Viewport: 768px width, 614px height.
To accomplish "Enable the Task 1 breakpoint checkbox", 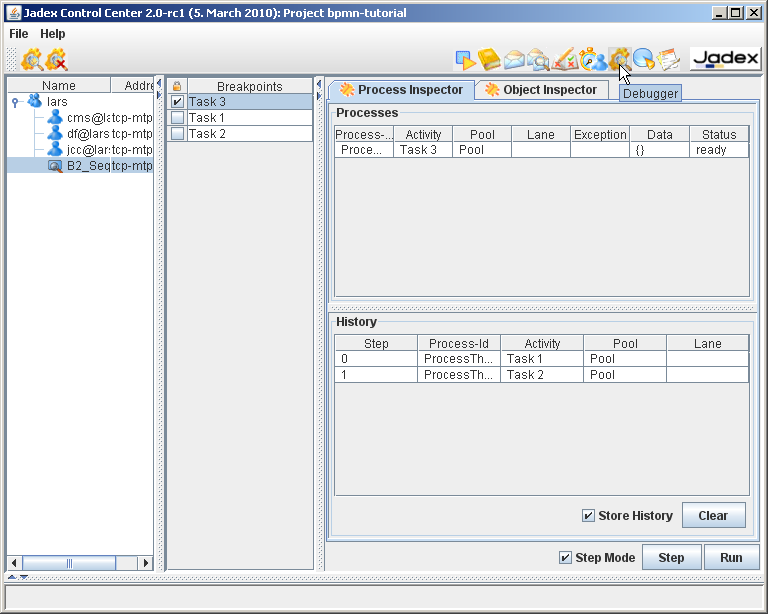I will [x=177, y=118].
